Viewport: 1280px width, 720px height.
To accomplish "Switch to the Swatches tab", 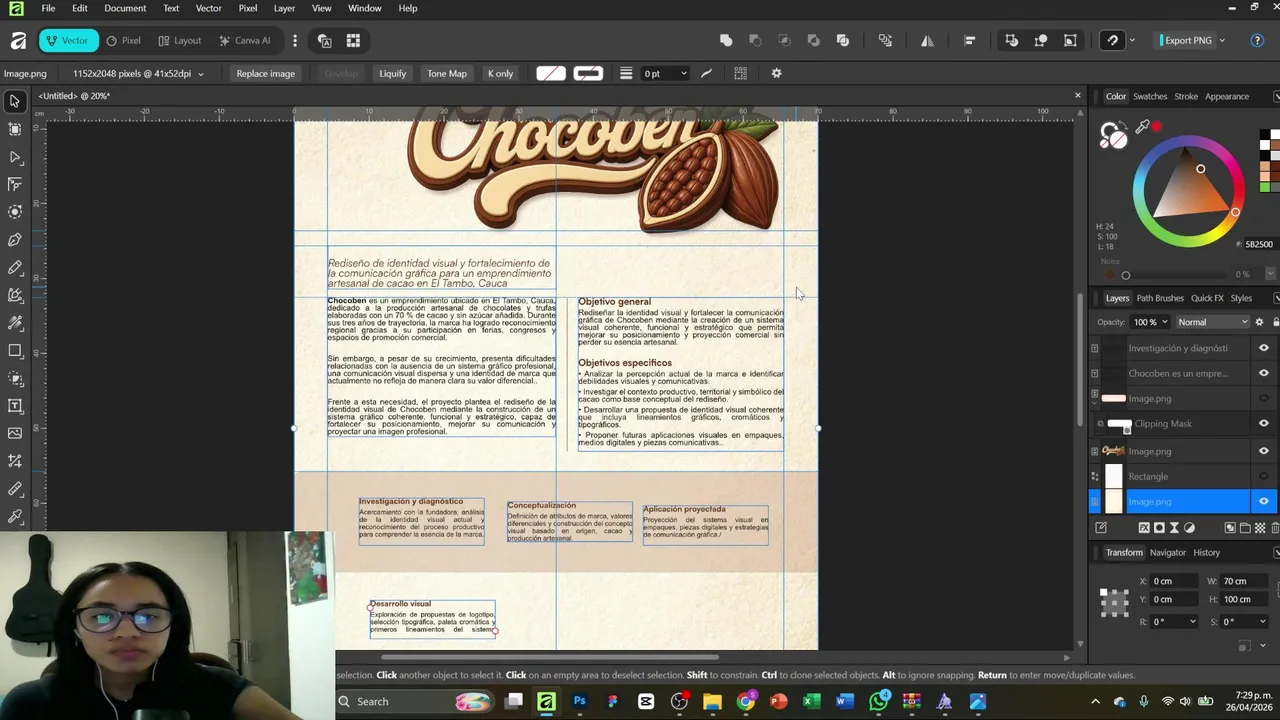I will click(1149, 97).
